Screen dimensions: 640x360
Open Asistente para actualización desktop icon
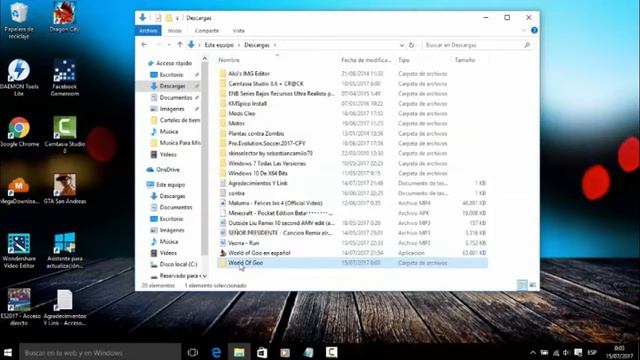tap(64, 250)
